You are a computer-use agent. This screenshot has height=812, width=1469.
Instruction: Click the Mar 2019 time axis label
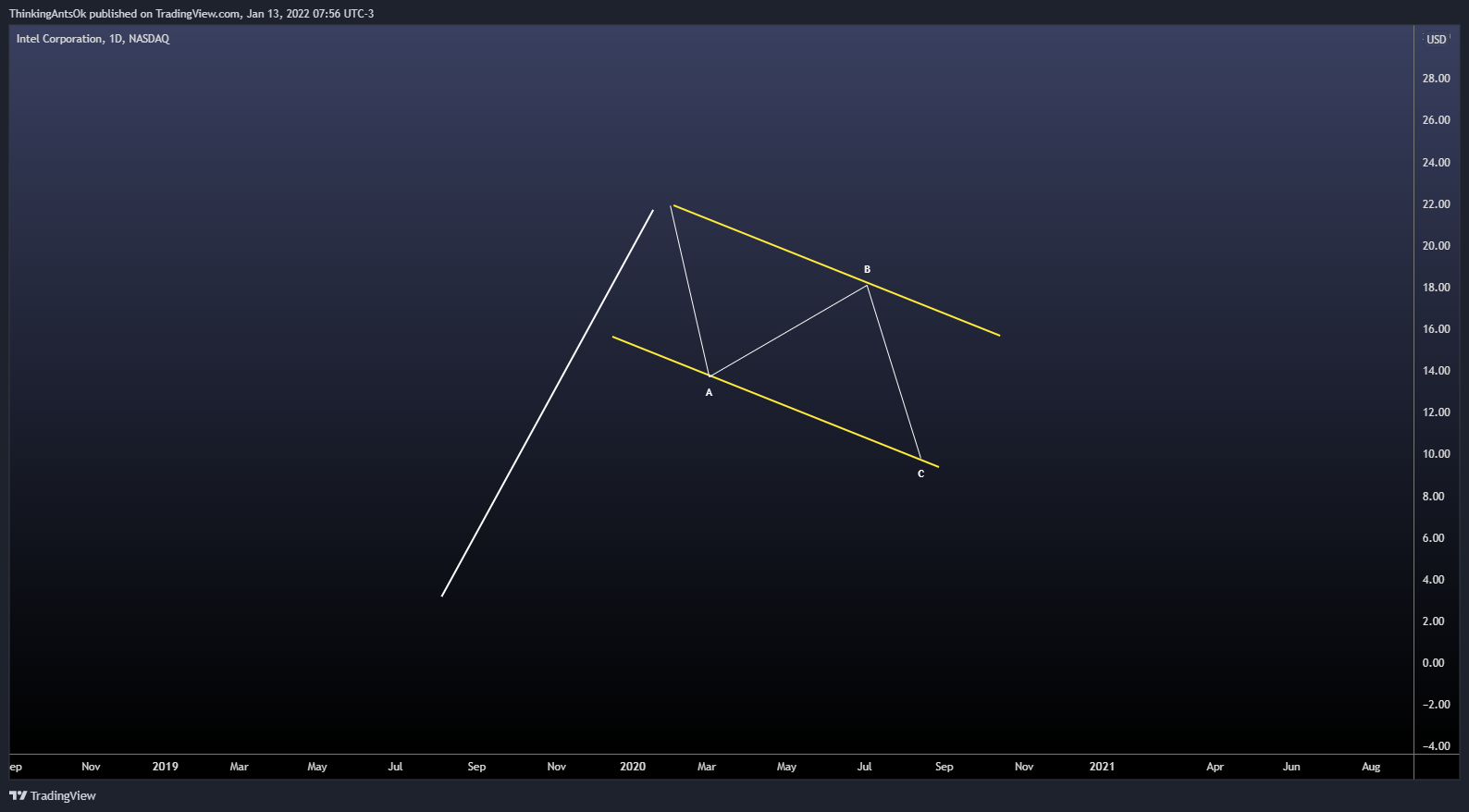[239, 767]
